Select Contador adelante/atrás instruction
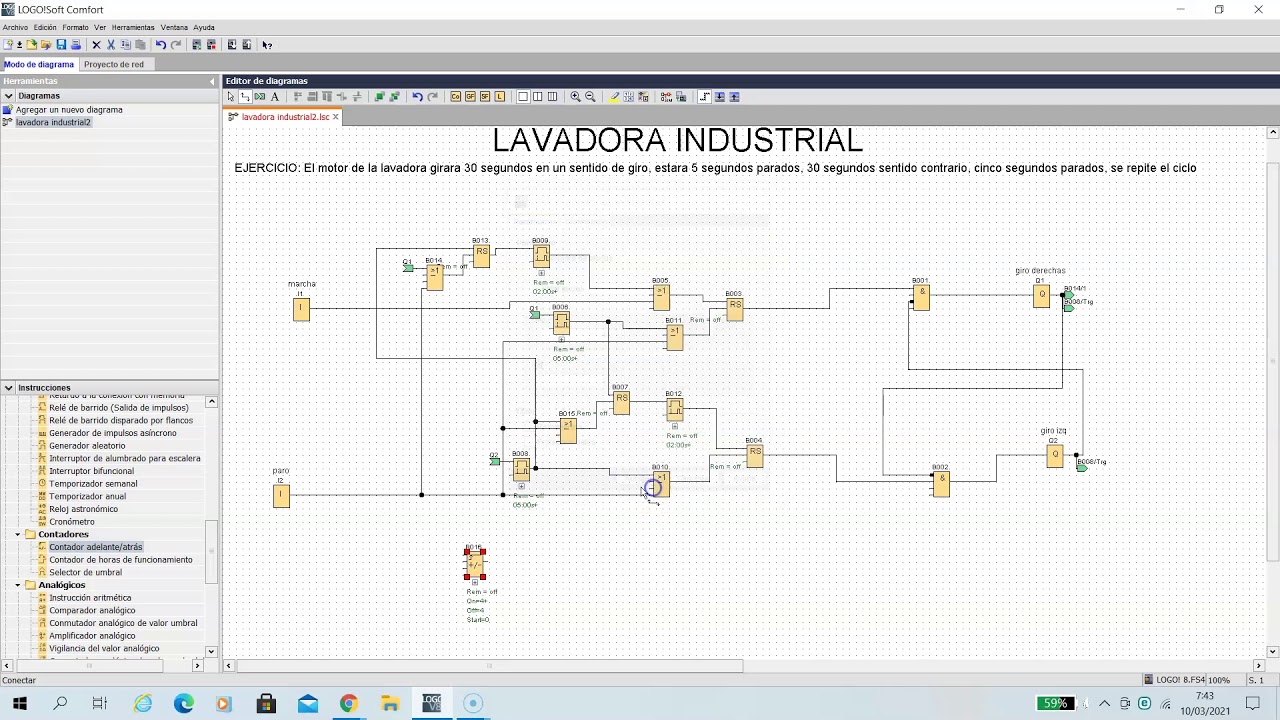Screen dimensions: 1280x720 point(96,547)
